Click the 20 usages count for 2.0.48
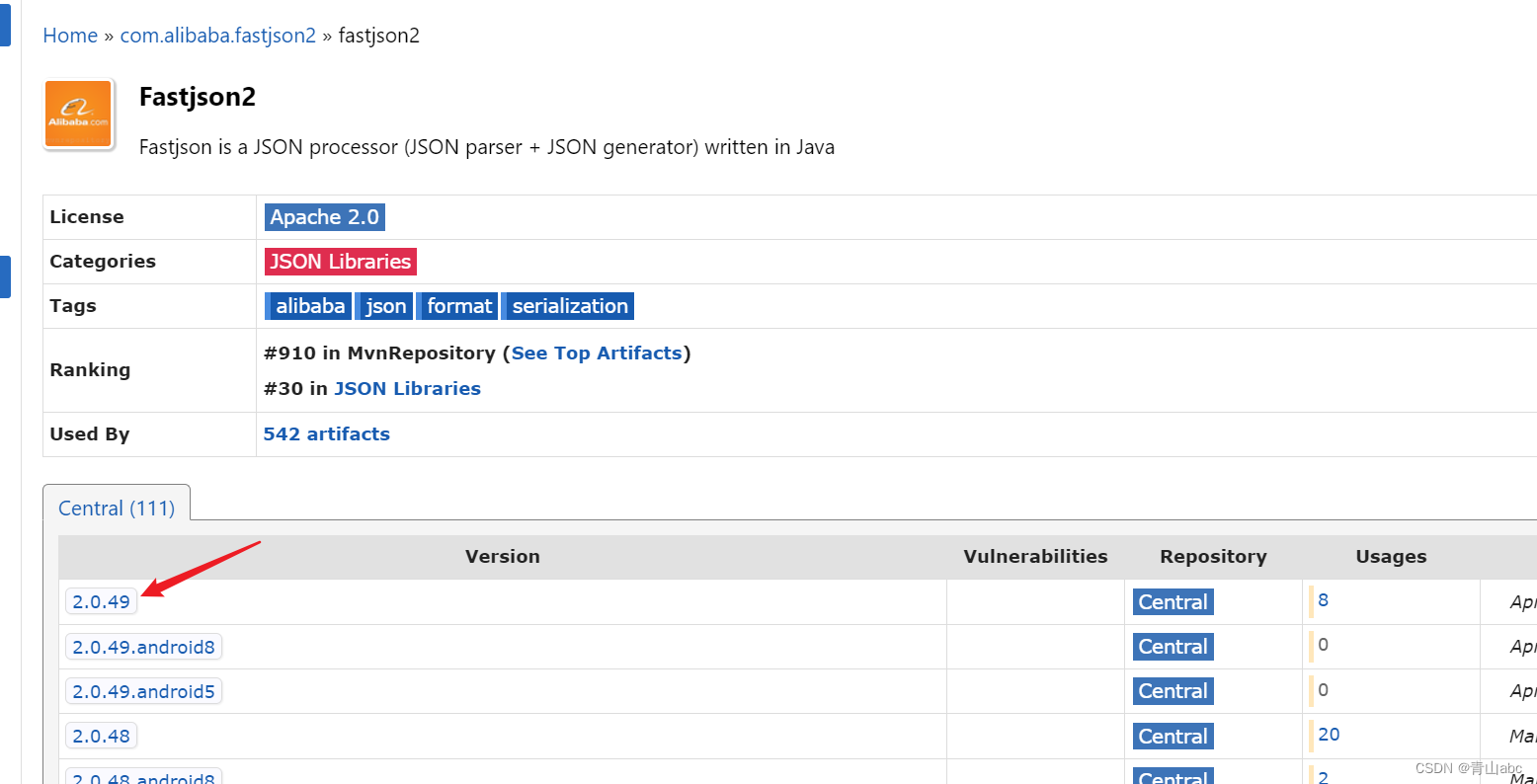 [x=1329, y=735]
